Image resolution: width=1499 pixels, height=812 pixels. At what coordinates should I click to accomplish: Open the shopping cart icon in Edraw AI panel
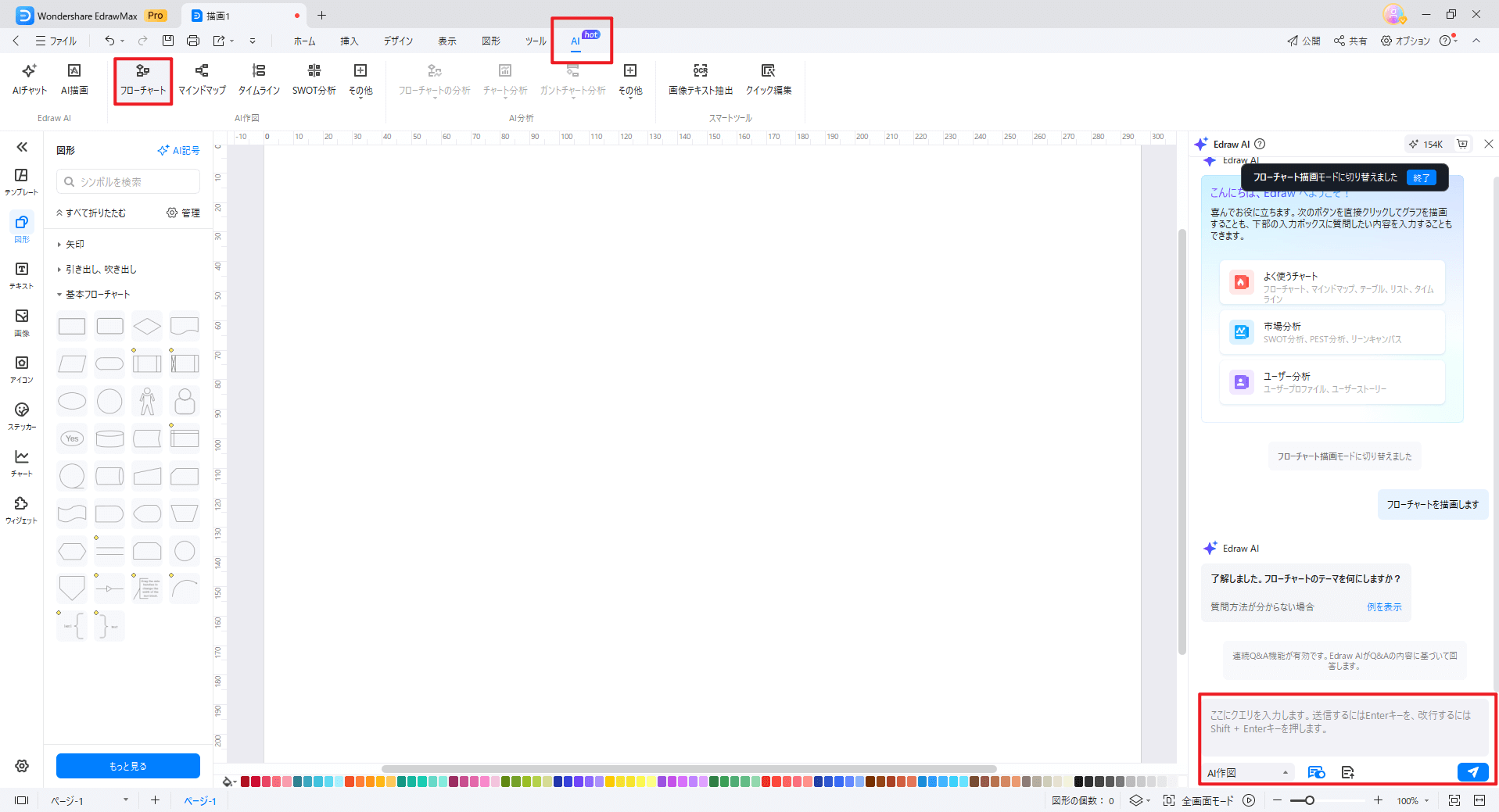(1462, 144)
